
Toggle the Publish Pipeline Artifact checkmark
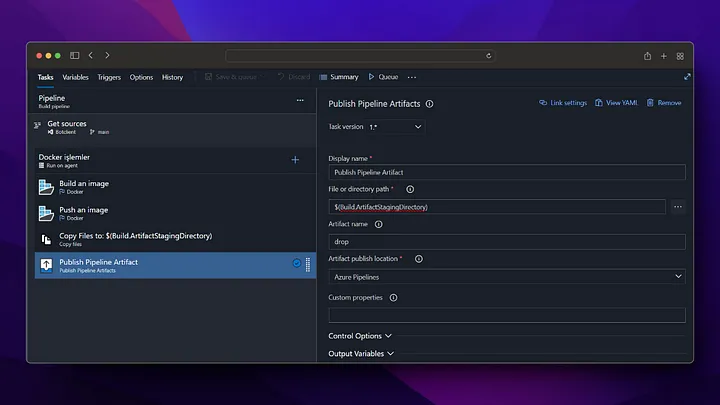297,263
